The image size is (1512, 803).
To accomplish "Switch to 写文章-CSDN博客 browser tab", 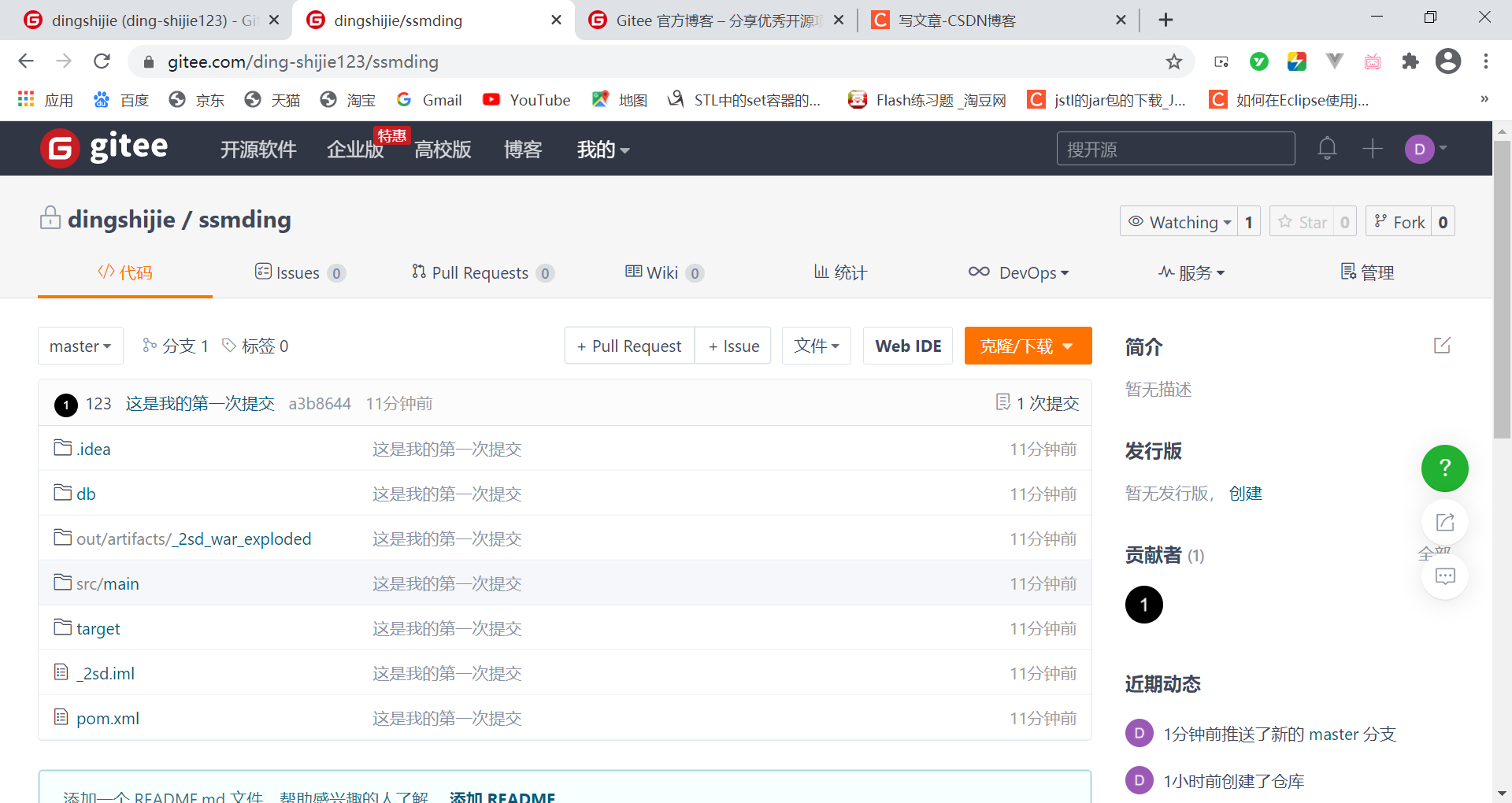I will tap(999, 20).
